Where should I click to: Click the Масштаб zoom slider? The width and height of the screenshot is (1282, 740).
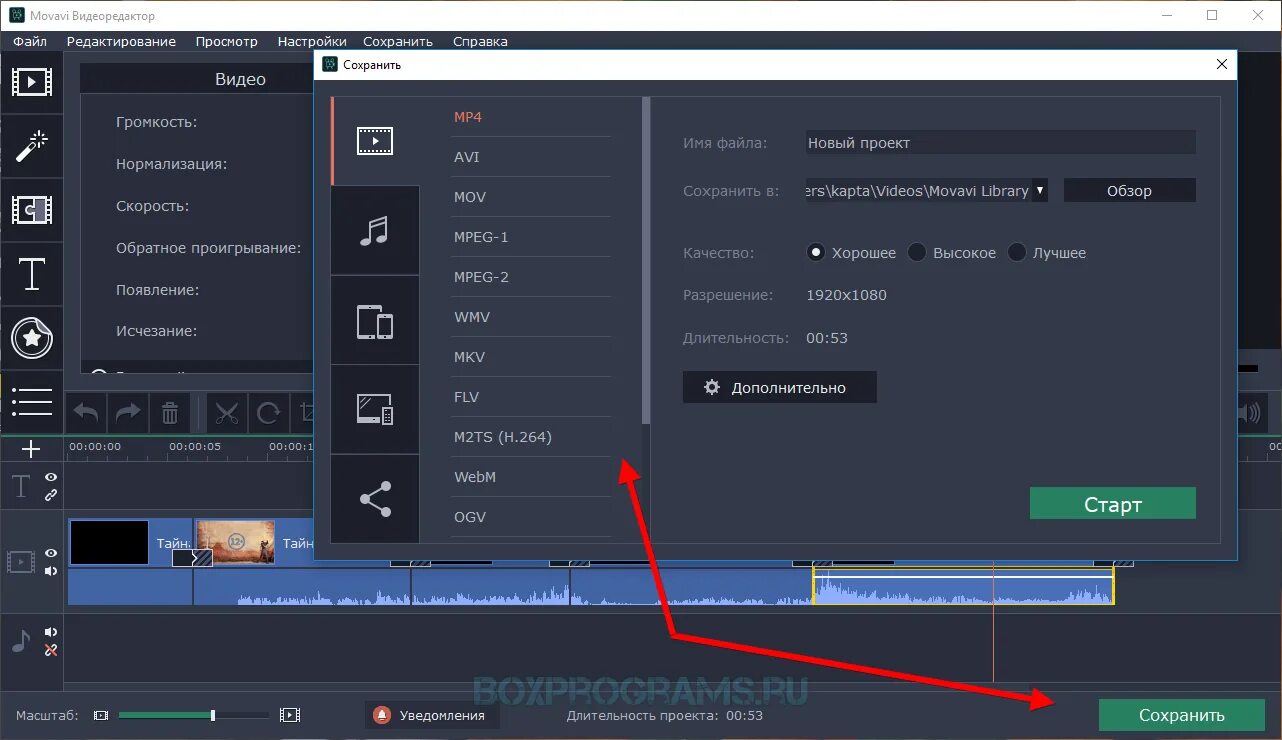tap(194, 715)
